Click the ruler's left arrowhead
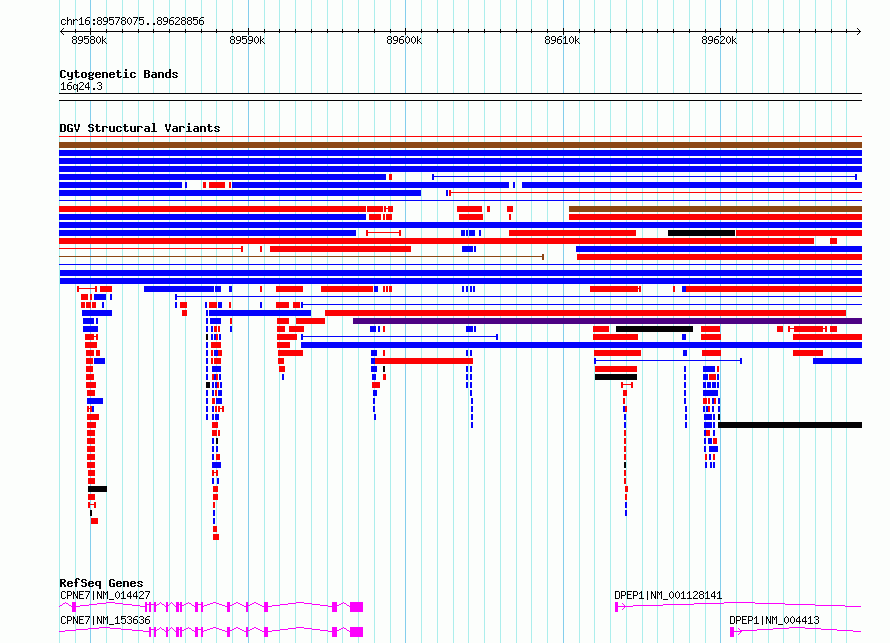This screenshot has width=890, height=643. (62, 32)
